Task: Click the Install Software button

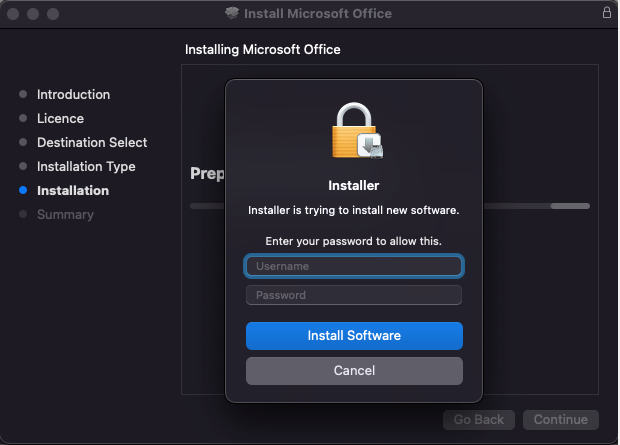Action: 354,336
